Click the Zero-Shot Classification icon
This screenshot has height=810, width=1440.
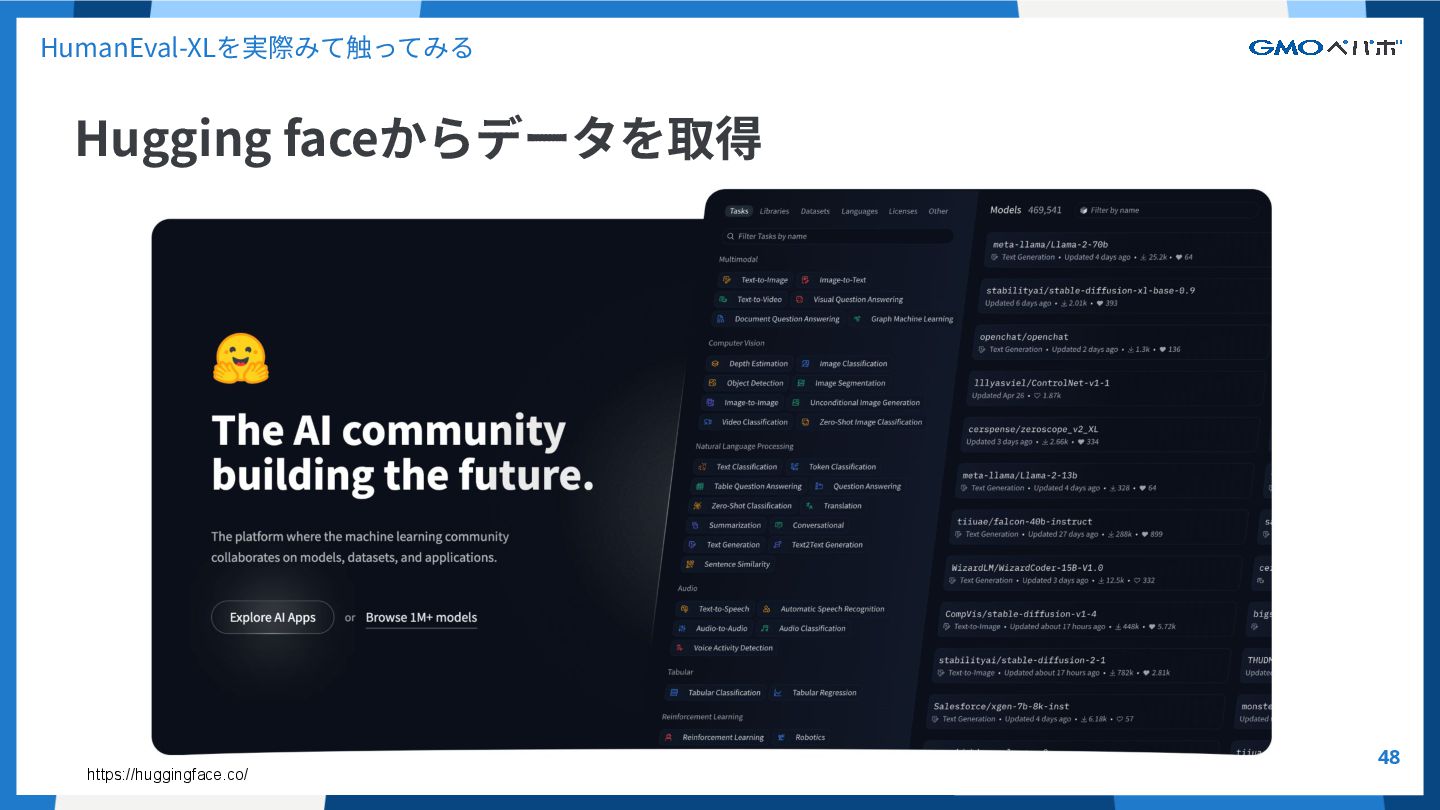[x=697, y=506]
